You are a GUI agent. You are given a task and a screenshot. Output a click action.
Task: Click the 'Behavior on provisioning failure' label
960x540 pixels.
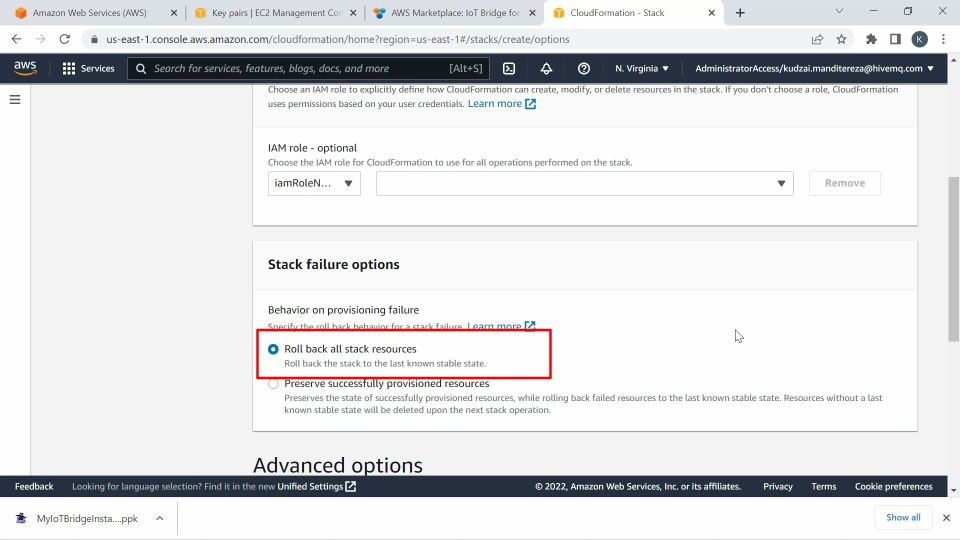tap(343, 310)
